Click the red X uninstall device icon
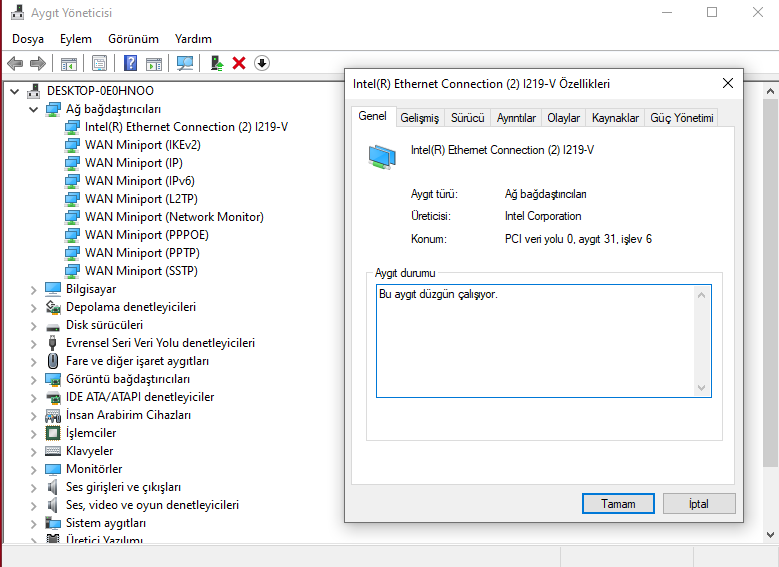 (239, 63)
